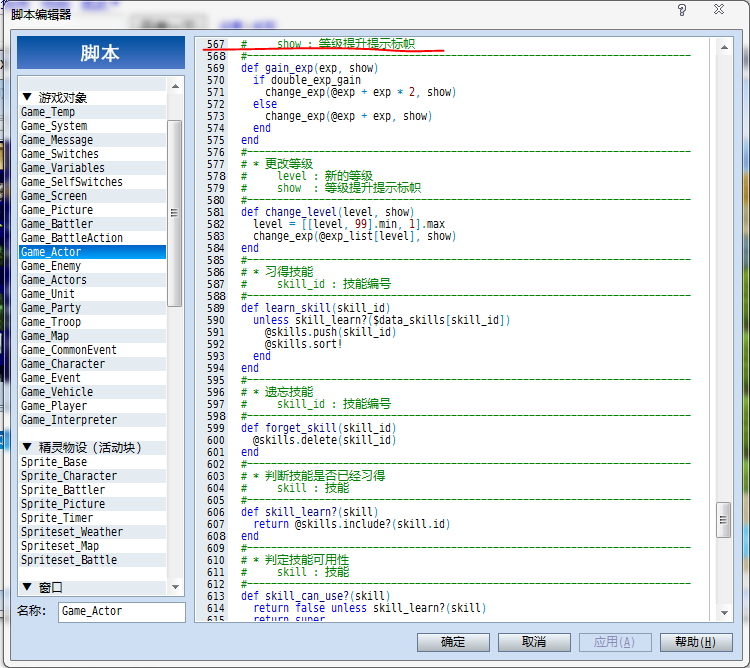Click the question mark help icon

tap(682, 10)
